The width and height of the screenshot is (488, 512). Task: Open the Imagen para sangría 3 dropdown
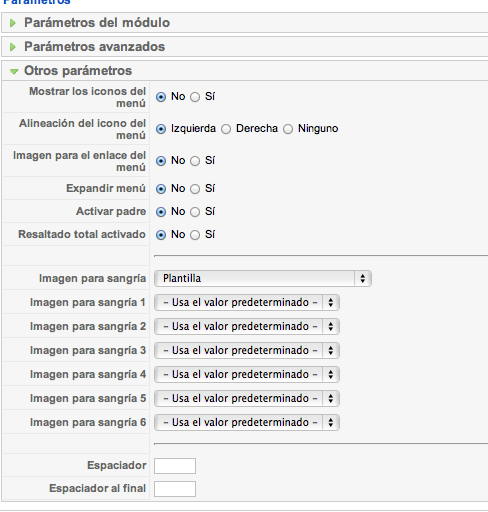click(247, 350)
